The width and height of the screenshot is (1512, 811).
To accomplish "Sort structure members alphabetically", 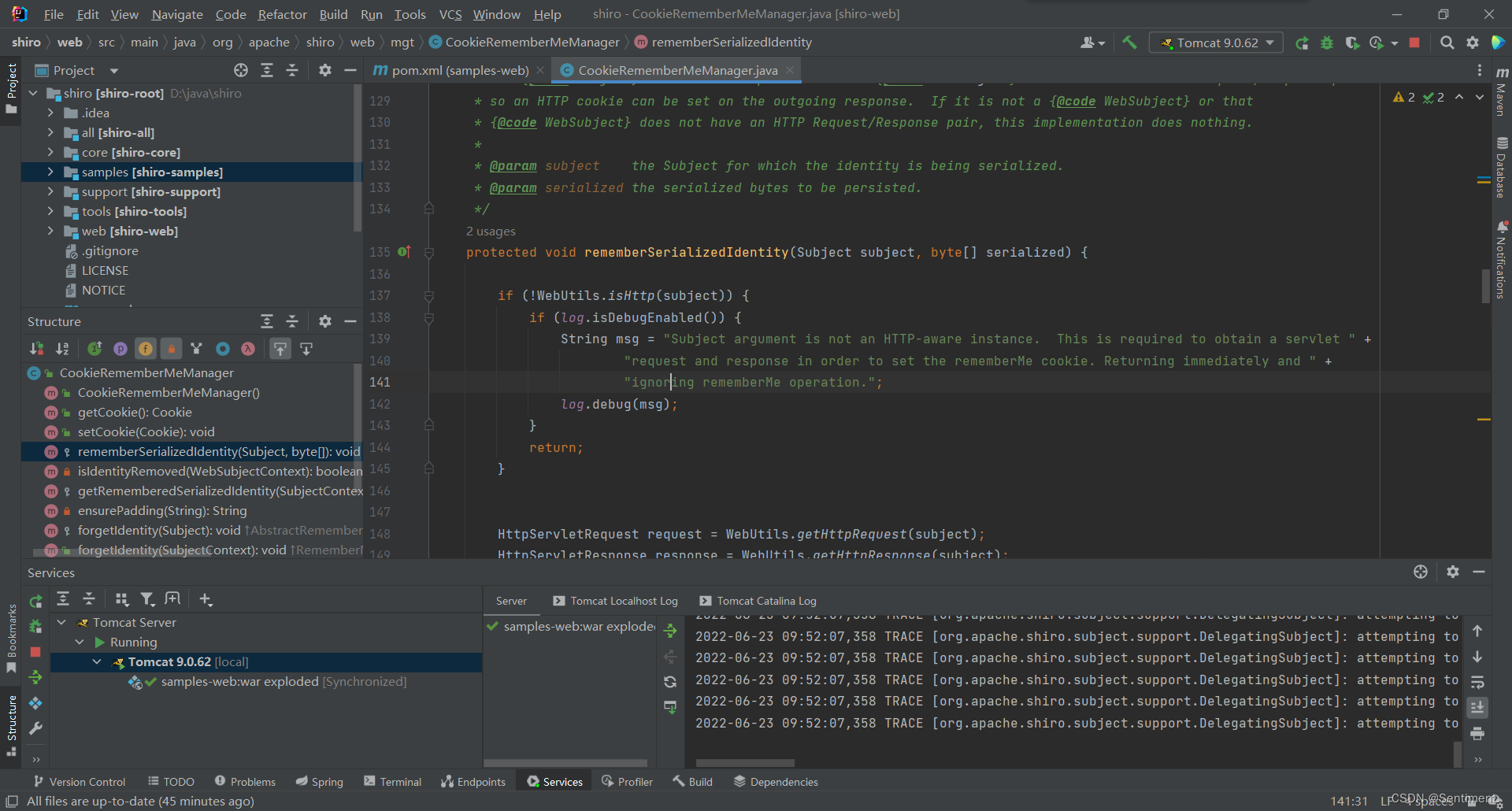I will tap(62, 348).
